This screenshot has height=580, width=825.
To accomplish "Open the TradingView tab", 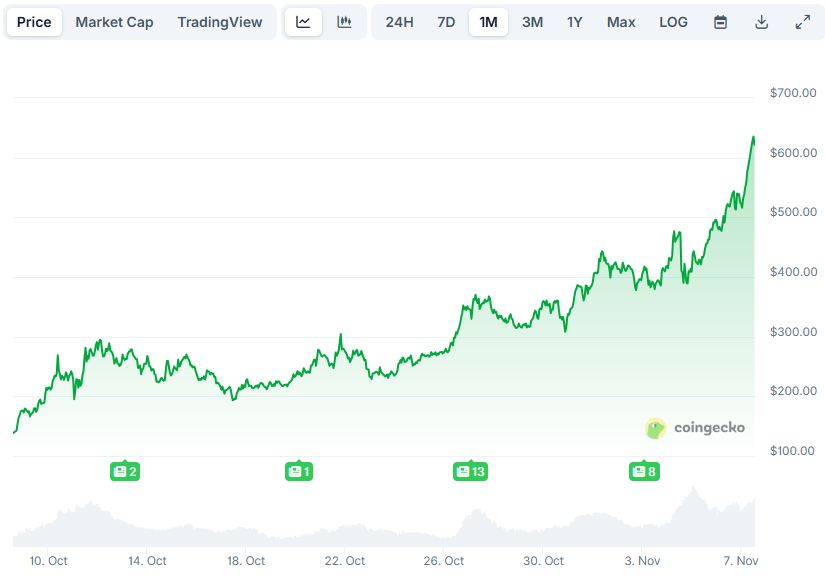I will point(220,21).
